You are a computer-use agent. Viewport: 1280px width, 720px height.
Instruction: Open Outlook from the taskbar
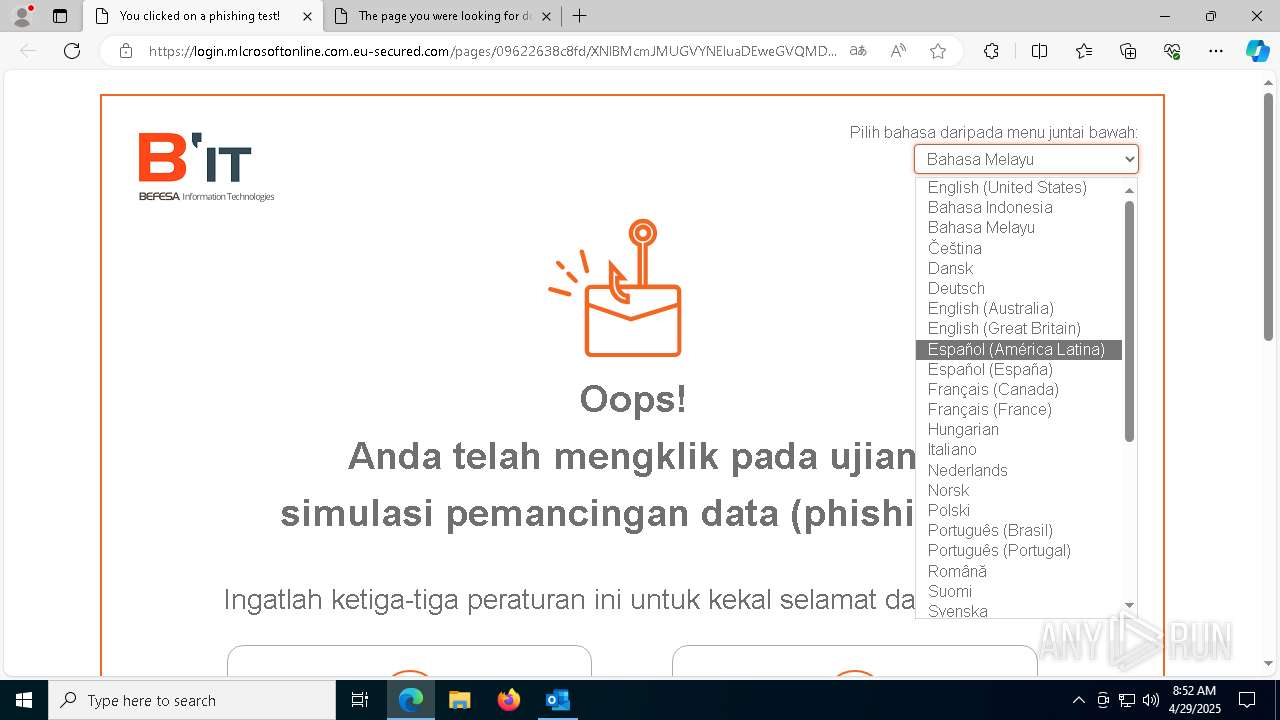[x=557, y=700]
